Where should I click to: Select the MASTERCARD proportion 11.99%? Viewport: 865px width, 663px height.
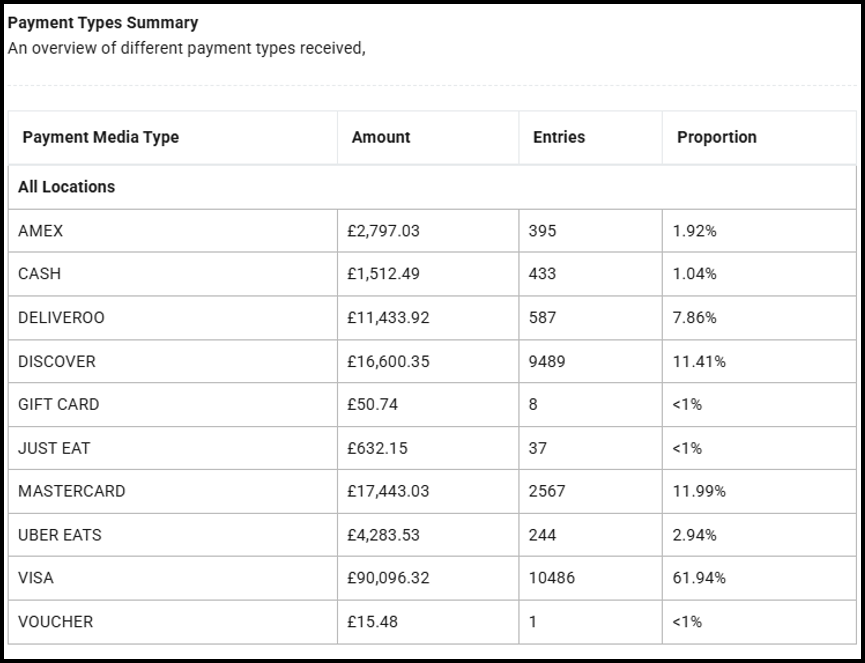[699, 492]
